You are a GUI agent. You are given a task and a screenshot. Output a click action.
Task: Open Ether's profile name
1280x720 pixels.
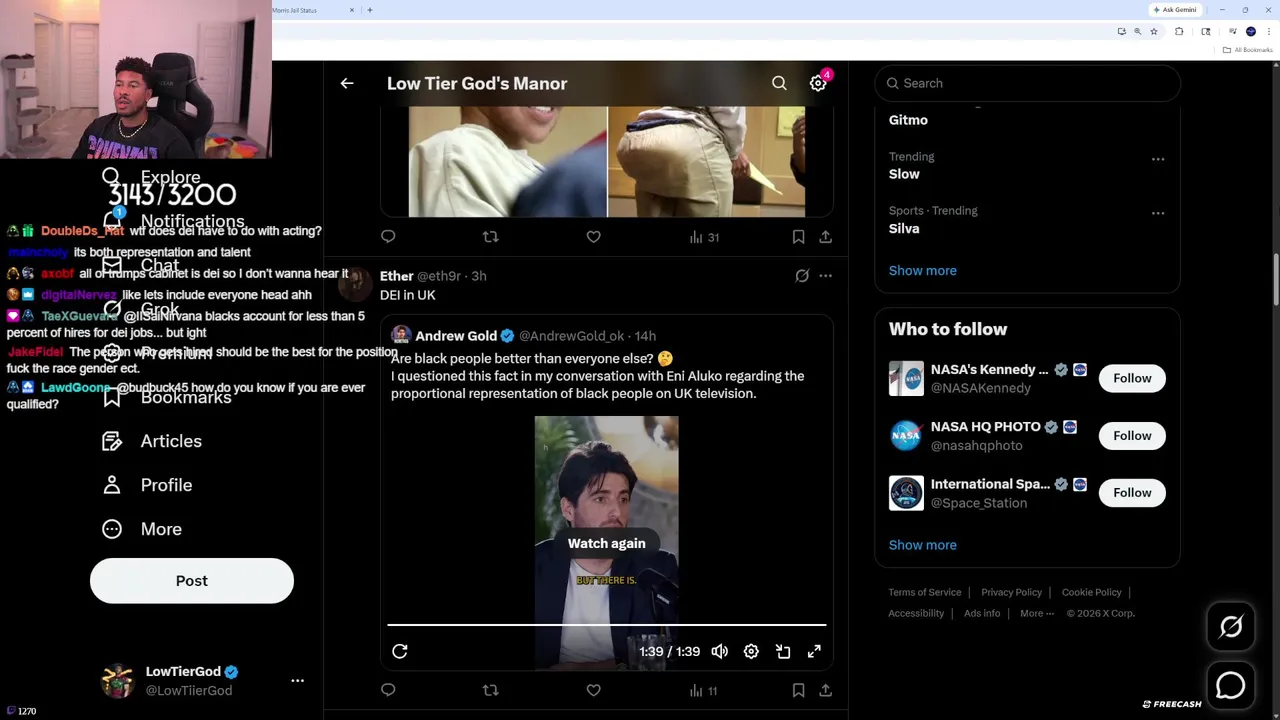tap(396, 276)
